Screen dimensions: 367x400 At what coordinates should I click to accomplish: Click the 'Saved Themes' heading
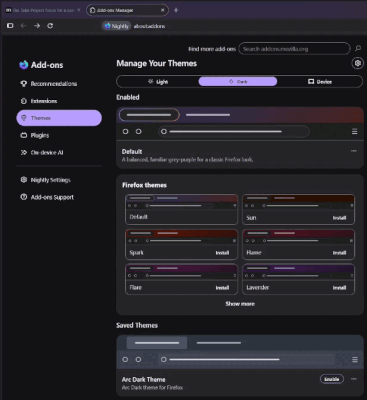[137, 325]
